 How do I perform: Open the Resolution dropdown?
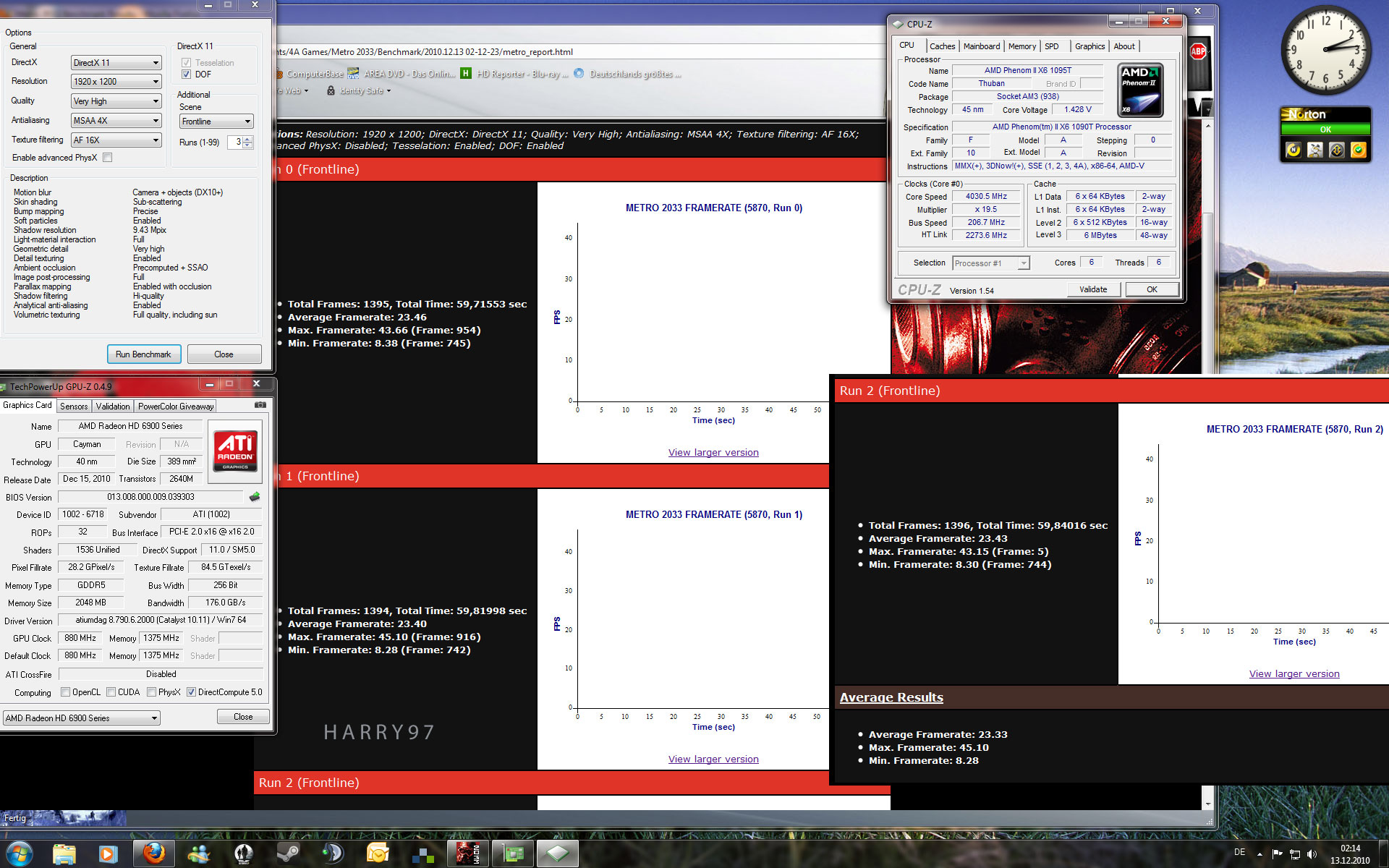click(116, 82)
